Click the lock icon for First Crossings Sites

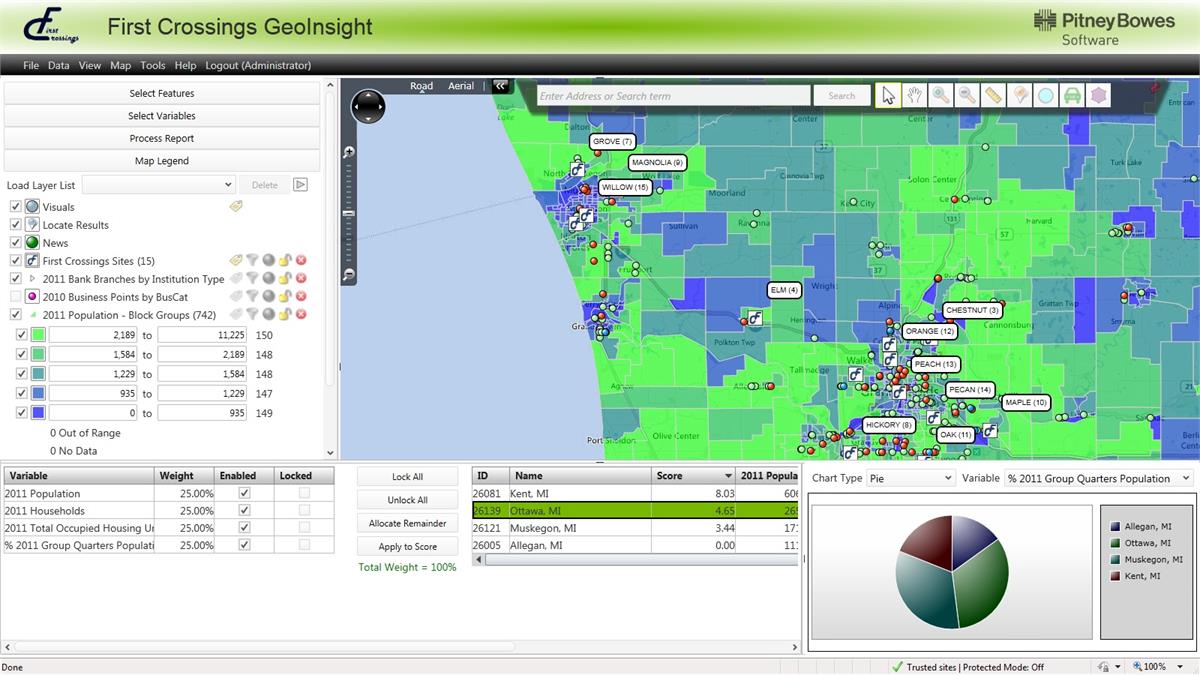tap(285, 261)
